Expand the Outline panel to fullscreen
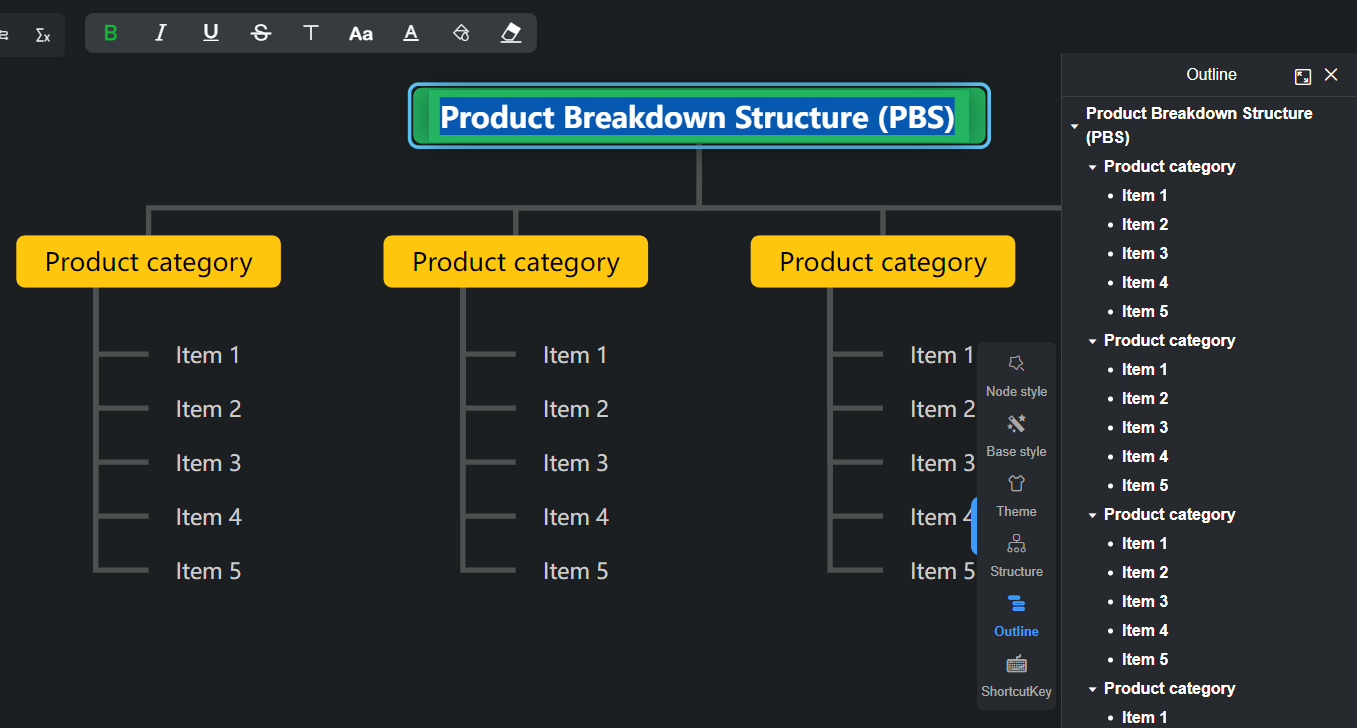Screen dimensions: 1357x728 pos(1302,76)
